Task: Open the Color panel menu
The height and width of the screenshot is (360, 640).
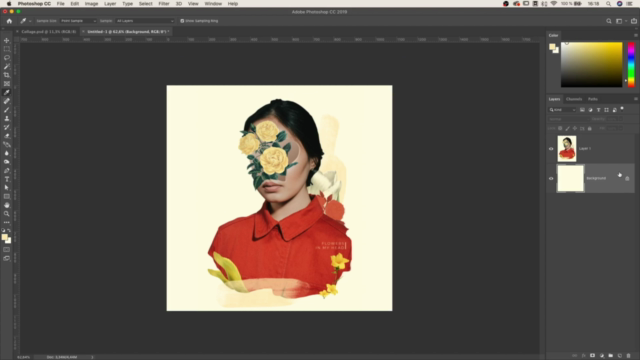Action: [635, 35]
